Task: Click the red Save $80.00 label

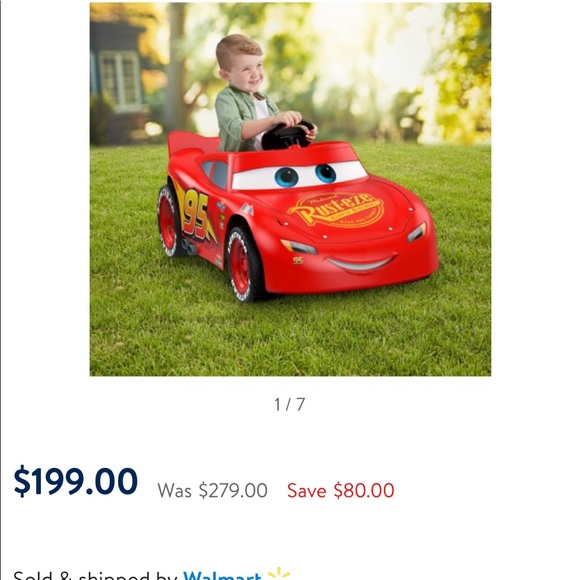Action: coord(341,490)
